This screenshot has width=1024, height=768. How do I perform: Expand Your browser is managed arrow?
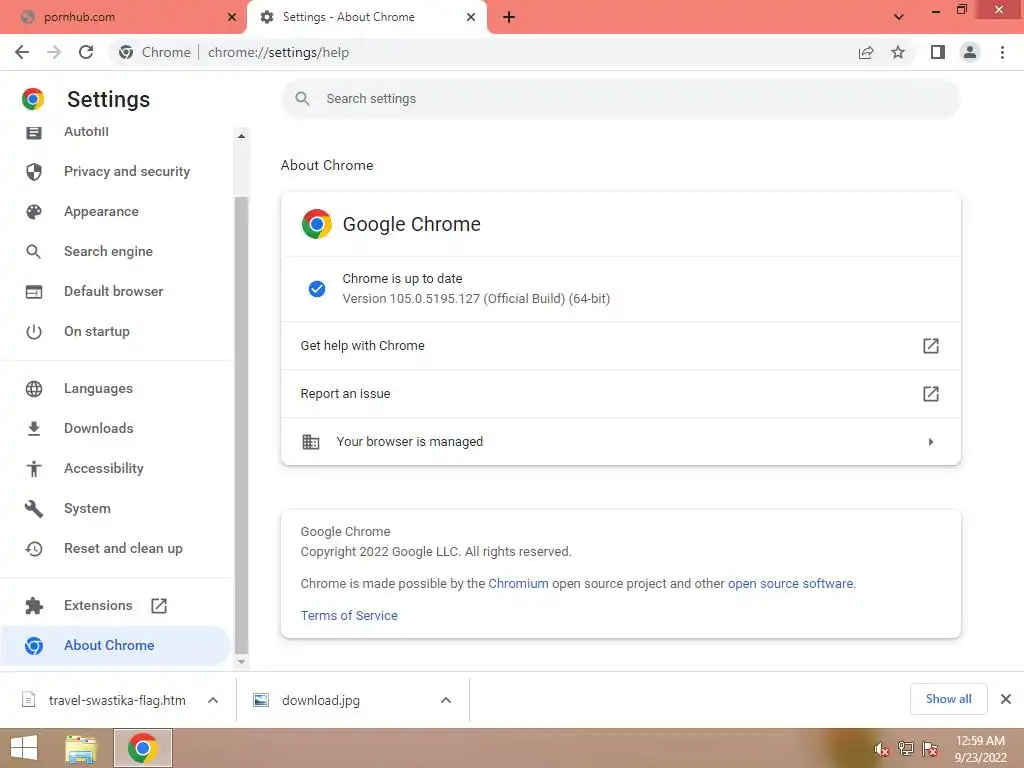click(x=931, y=442)
